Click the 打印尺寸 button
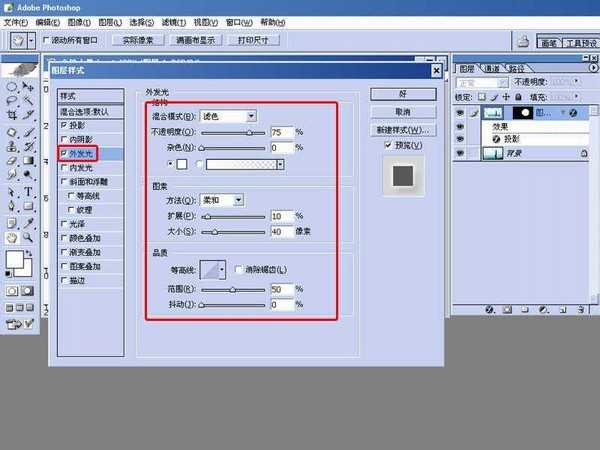This screenshot has height=450, width=600. coord(253,40)
